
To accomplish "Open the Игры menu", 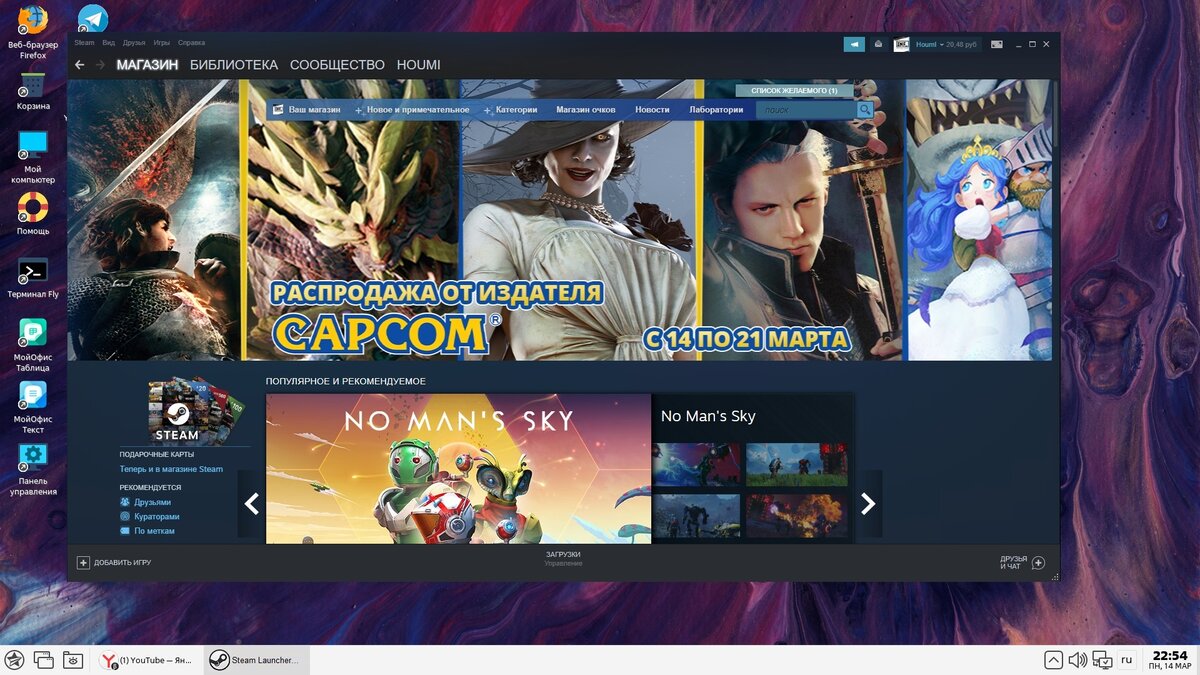I will [161, 43].
